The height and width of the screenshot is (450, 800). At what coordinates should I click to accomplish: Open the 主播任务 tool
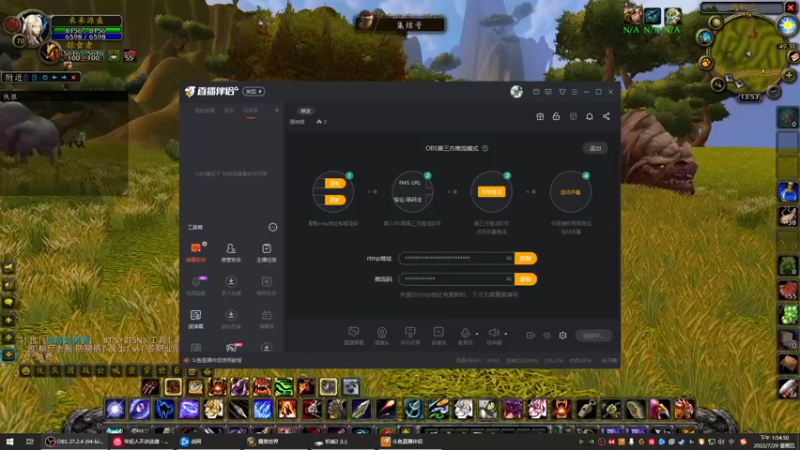(x=266, y=252)
